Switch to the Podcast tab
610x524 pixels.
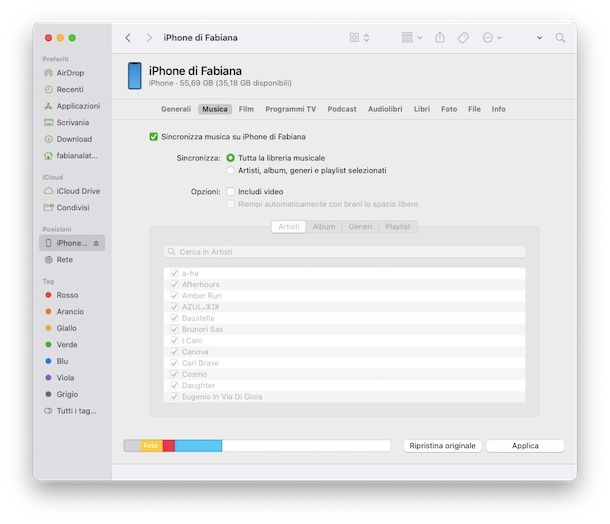[x=342, y=109]
